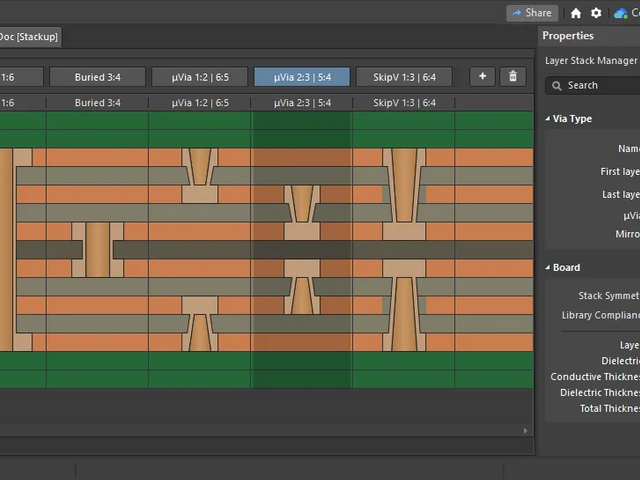This screenshot has height=480, width=640.
Task: Click the lower SkipV 6:4 drawing
Action: (x=404, y=305)
